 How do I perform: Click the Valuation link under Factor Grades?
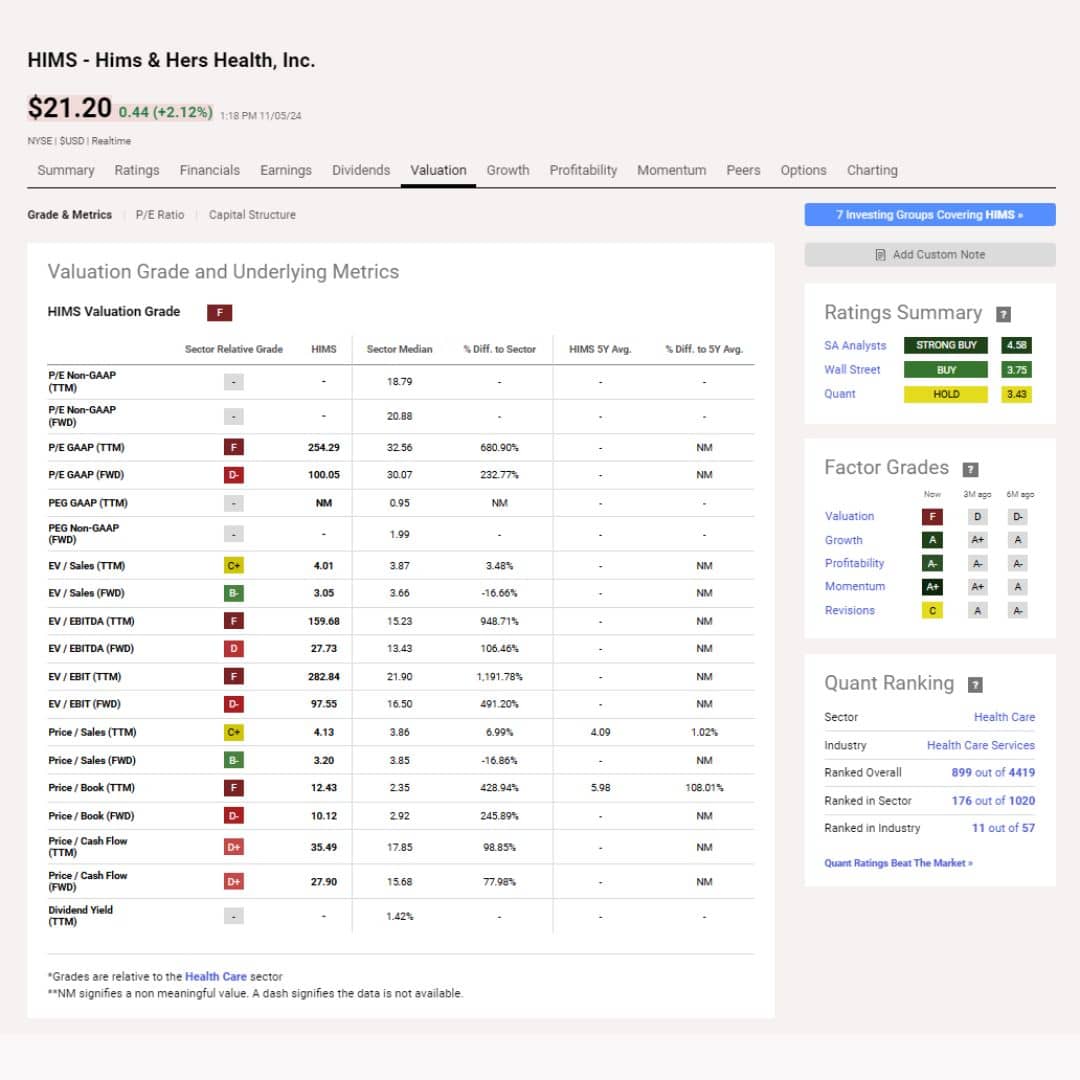[849, 517]
